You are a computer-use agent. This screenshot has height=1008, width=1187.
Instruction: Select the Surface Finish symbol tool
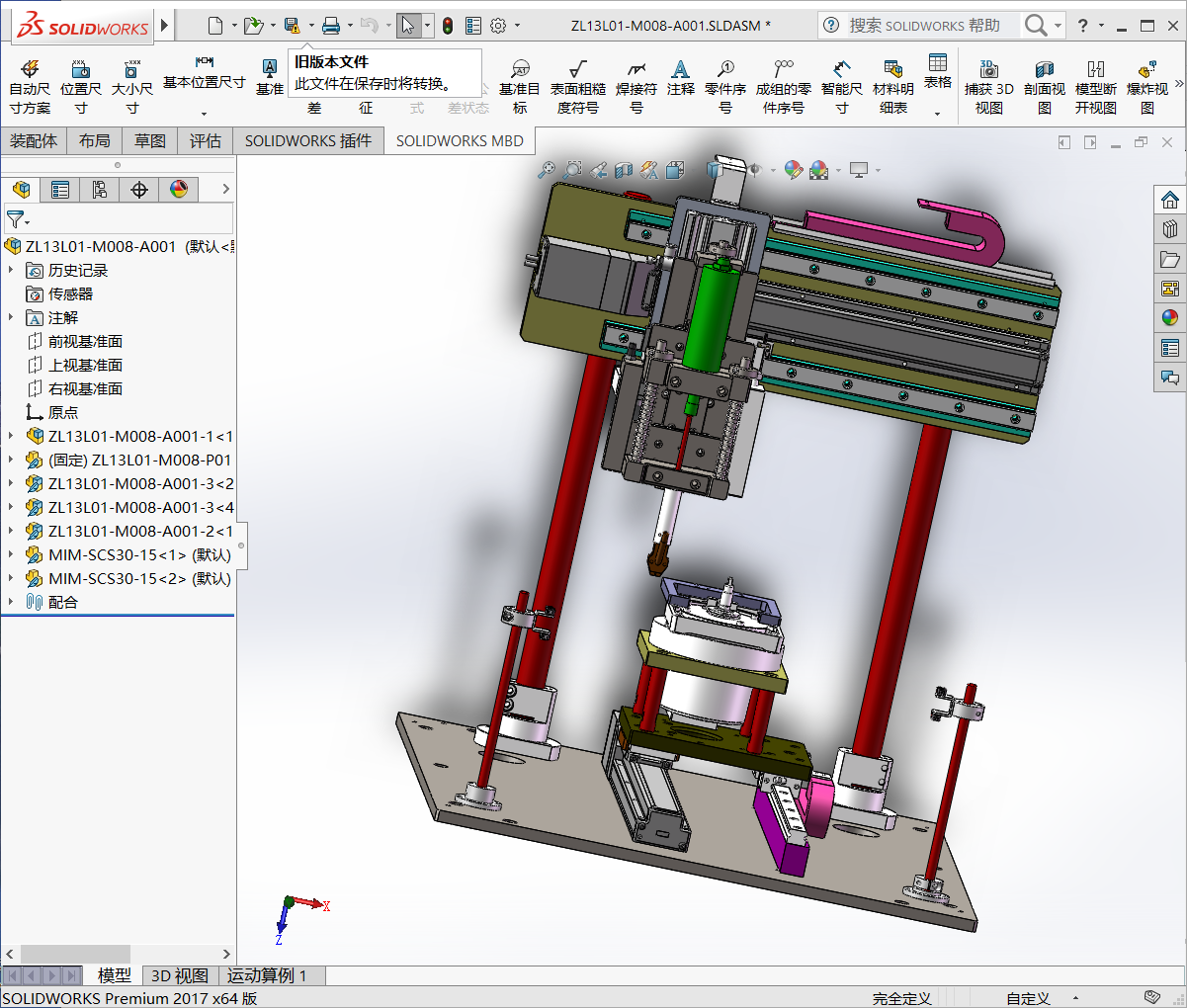tap(578, 87)
